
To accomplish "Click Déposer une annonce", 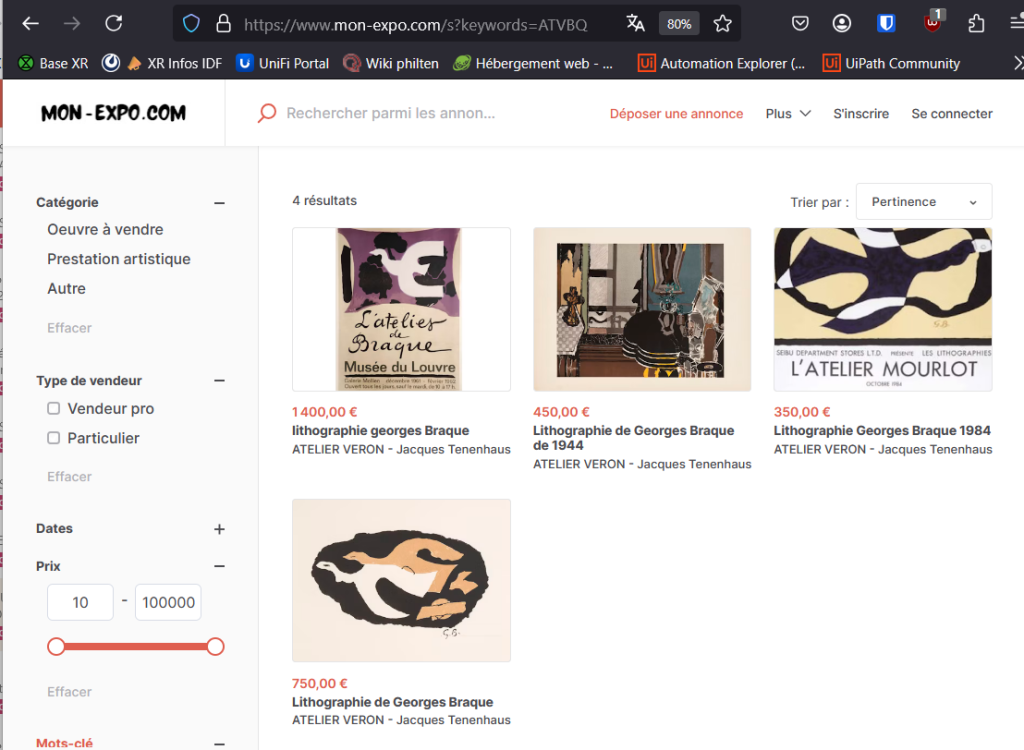I will pyautogui.click(x=677, y=114).
